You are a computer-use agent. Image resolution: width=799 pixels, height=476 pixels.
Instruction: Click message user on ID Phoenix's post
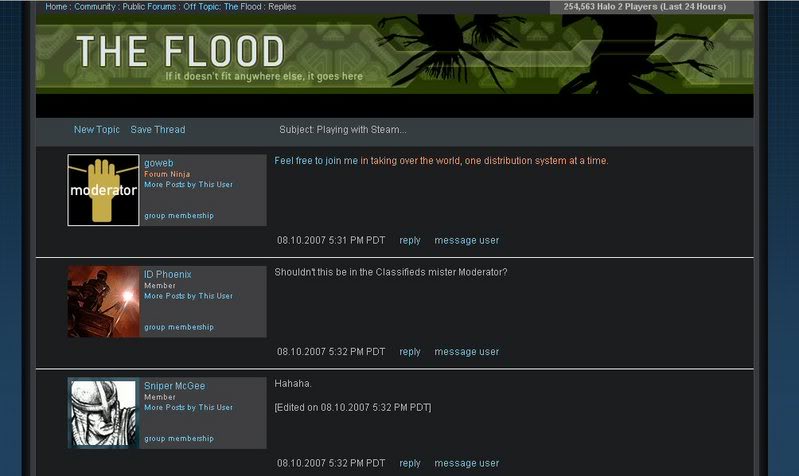click(467, 352)
